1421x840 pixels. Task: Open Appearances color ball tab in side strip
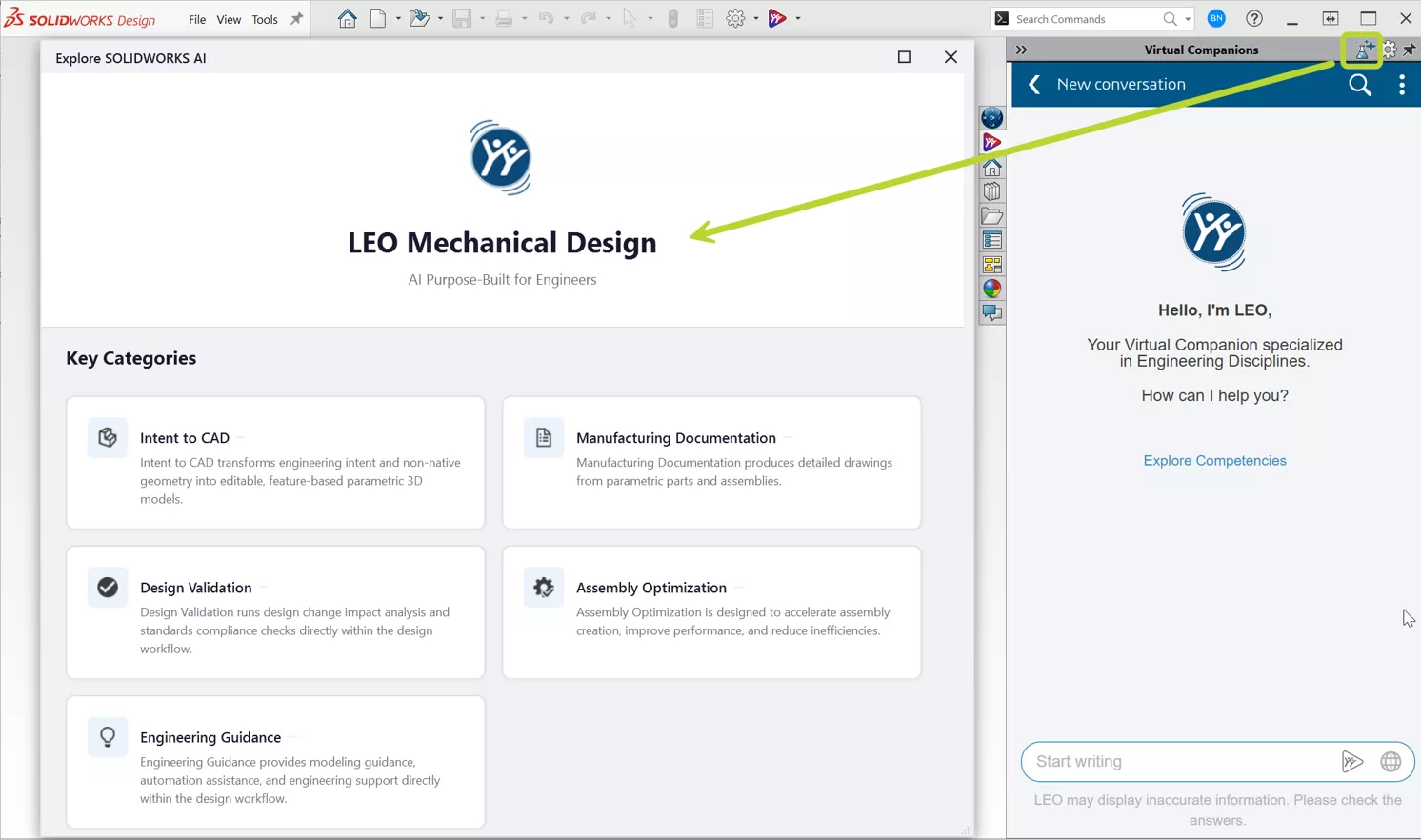point(991,289)
